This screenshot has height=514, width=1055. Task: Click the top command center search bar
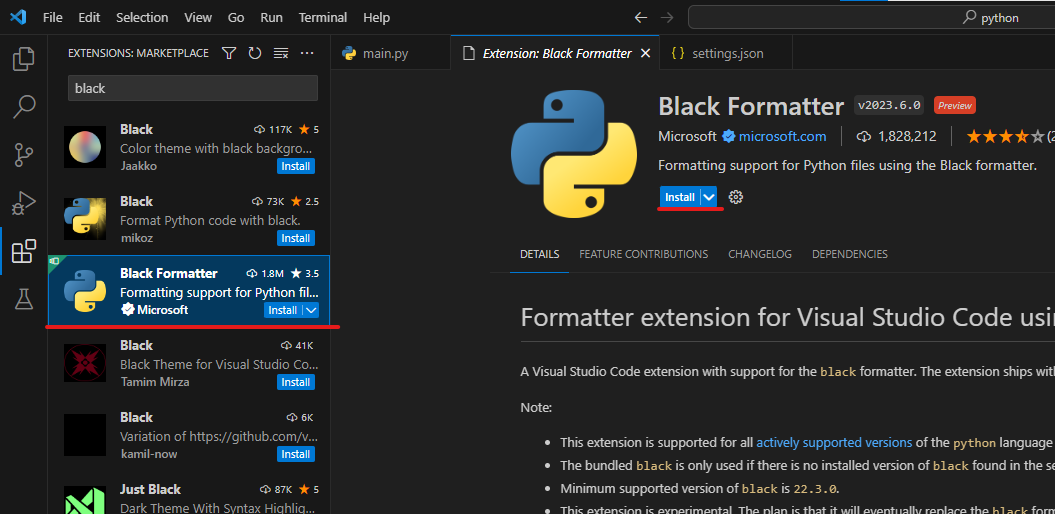872,17
